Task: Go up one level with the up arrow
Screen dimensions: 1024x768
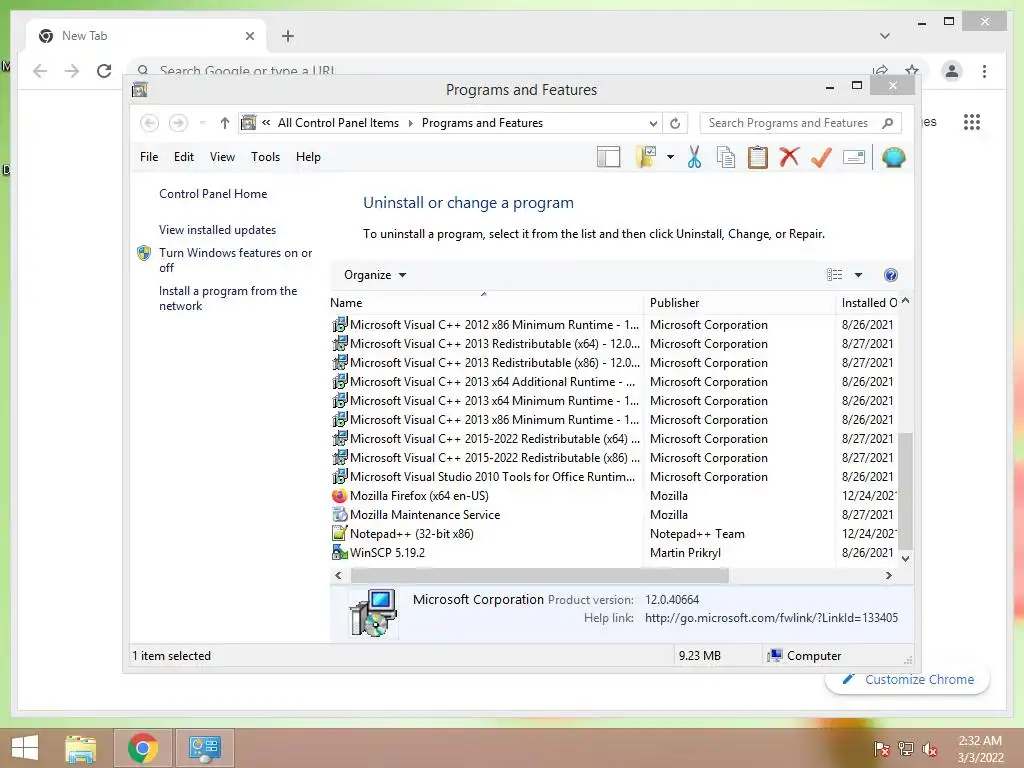Action: 224,123
